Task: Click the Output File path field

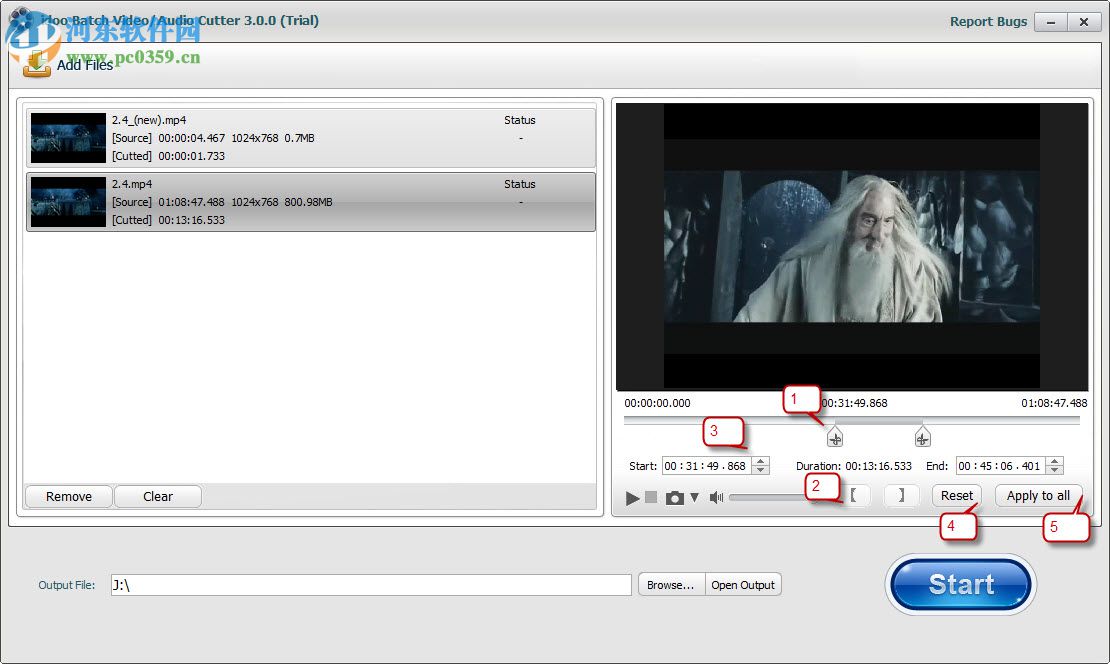Action: [371, 585]
